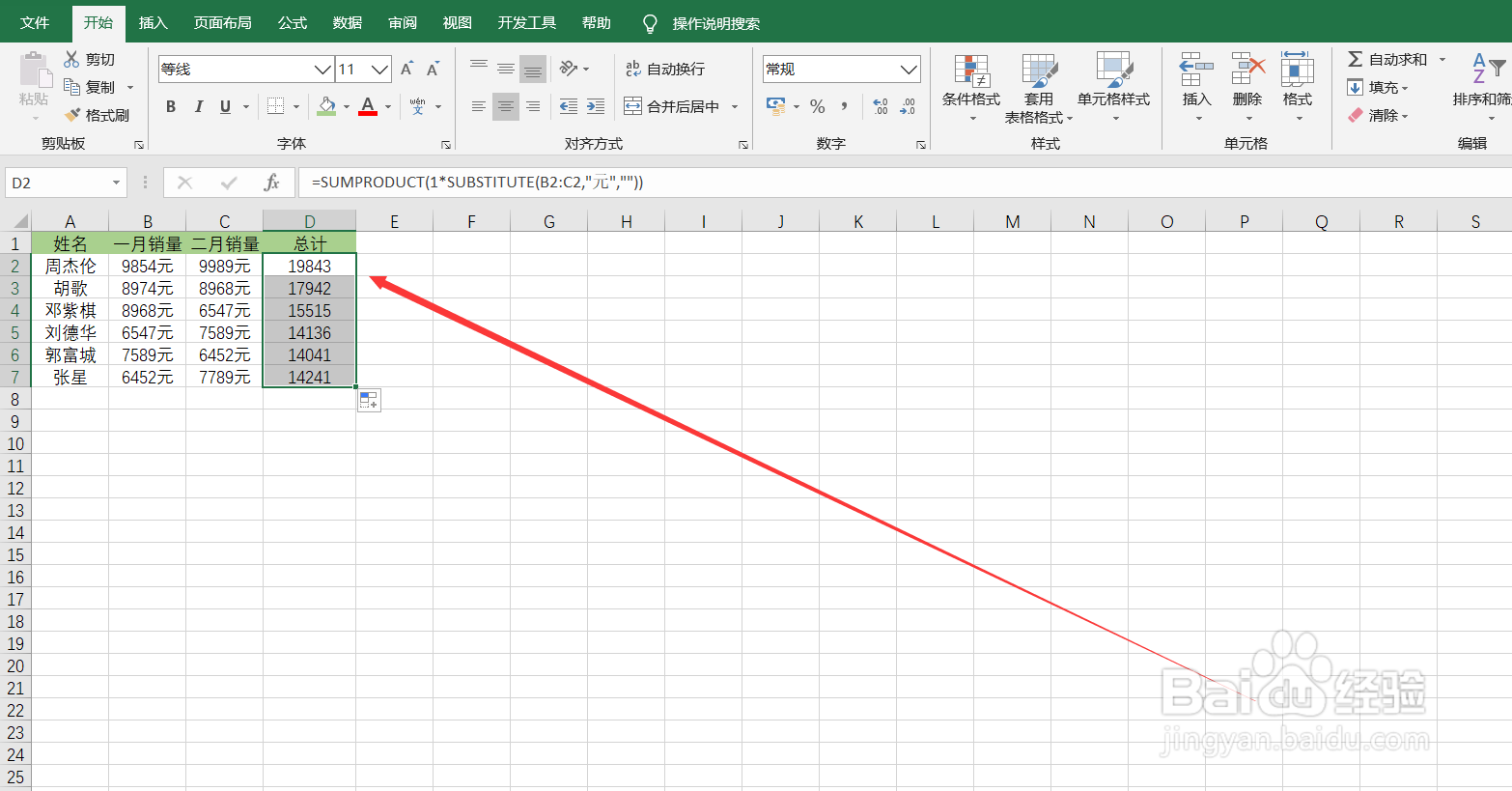Open the Help (帮助) tab
The image size is (1512, 791).
pos(596,22)
